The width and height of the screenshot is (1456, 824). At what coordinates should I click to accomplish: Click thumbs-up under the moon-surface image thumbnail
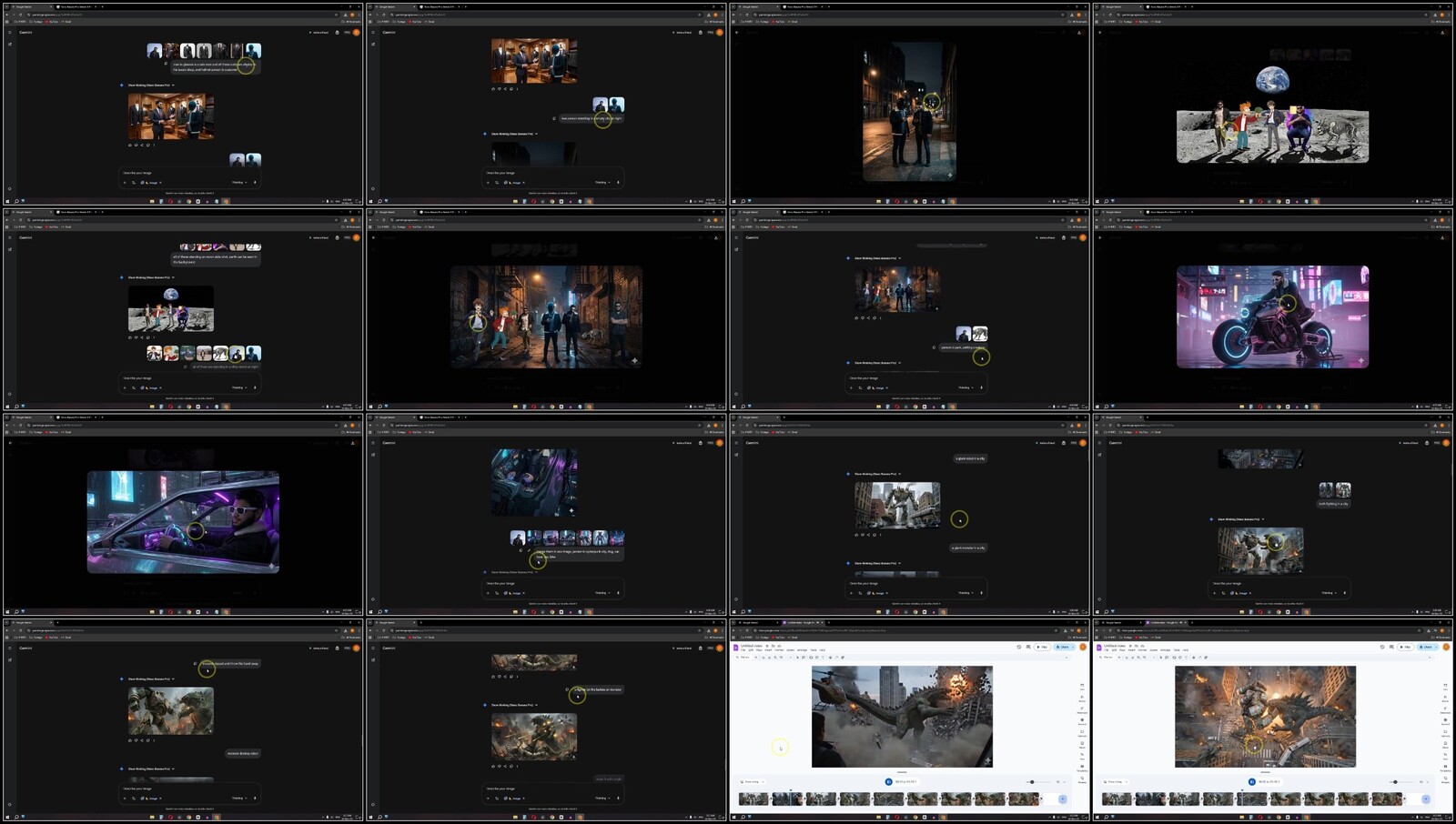[x=130, y=337]
